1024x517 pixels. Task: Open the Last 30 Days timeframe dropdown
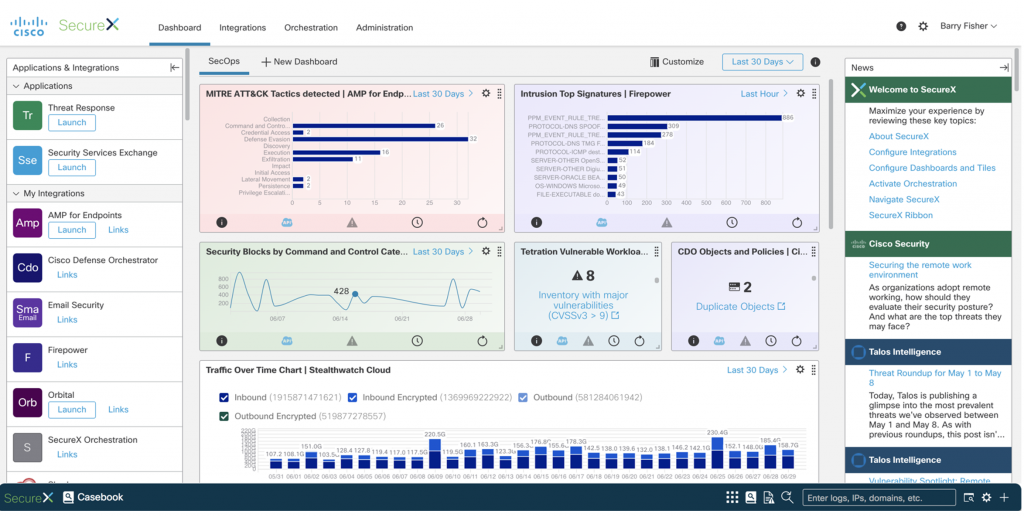click(762, 62)
